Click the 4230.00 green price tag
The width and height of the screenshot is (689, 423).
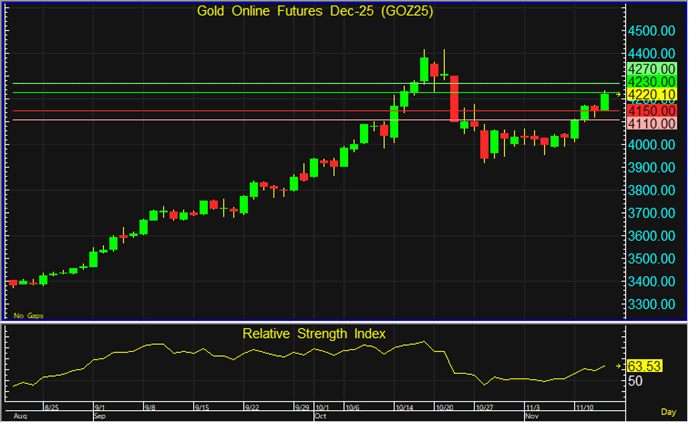tap(652, 81)
